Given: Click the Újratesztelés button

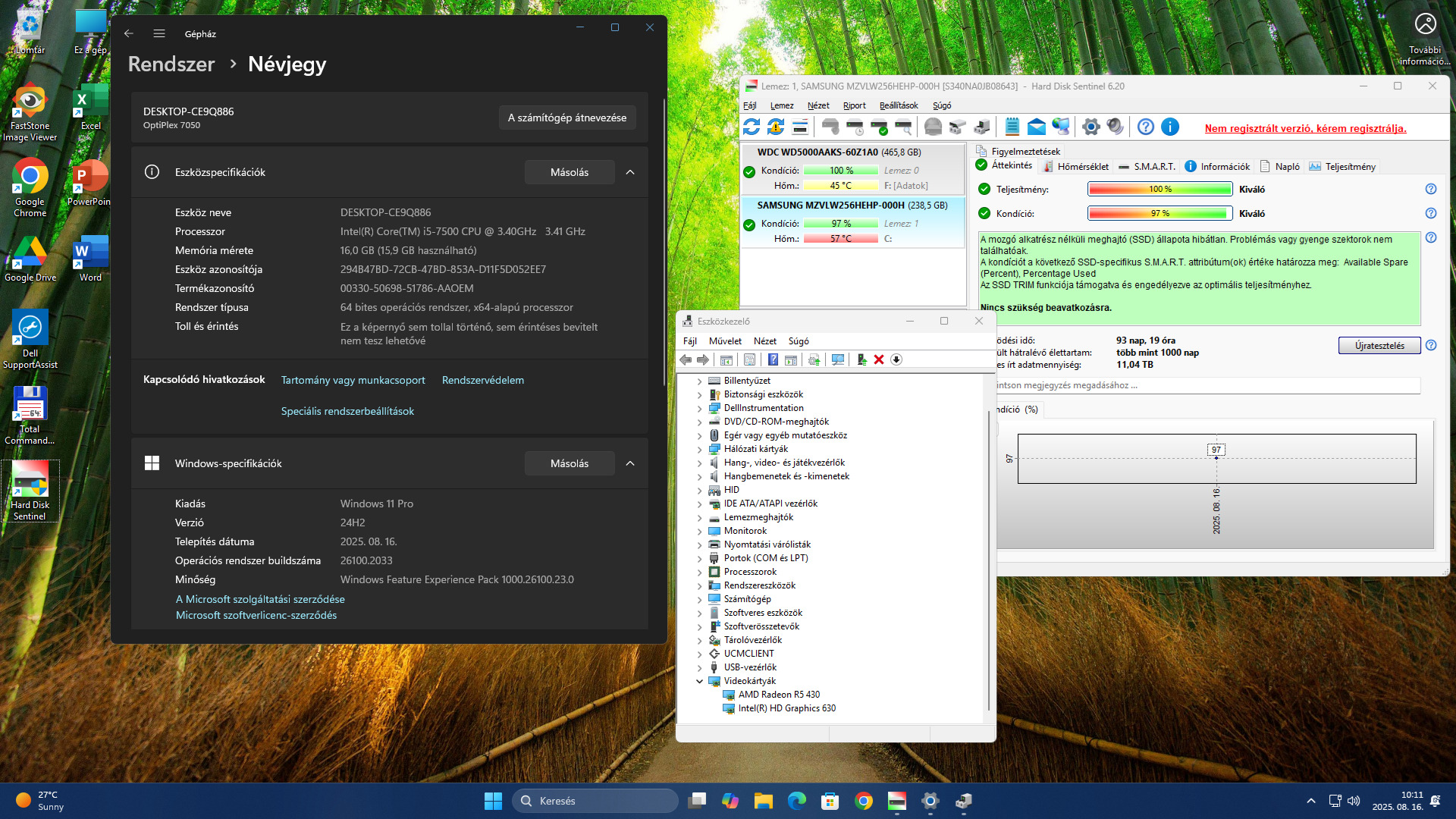Looking at the screenshot, I should click(x=1379, y=346).
